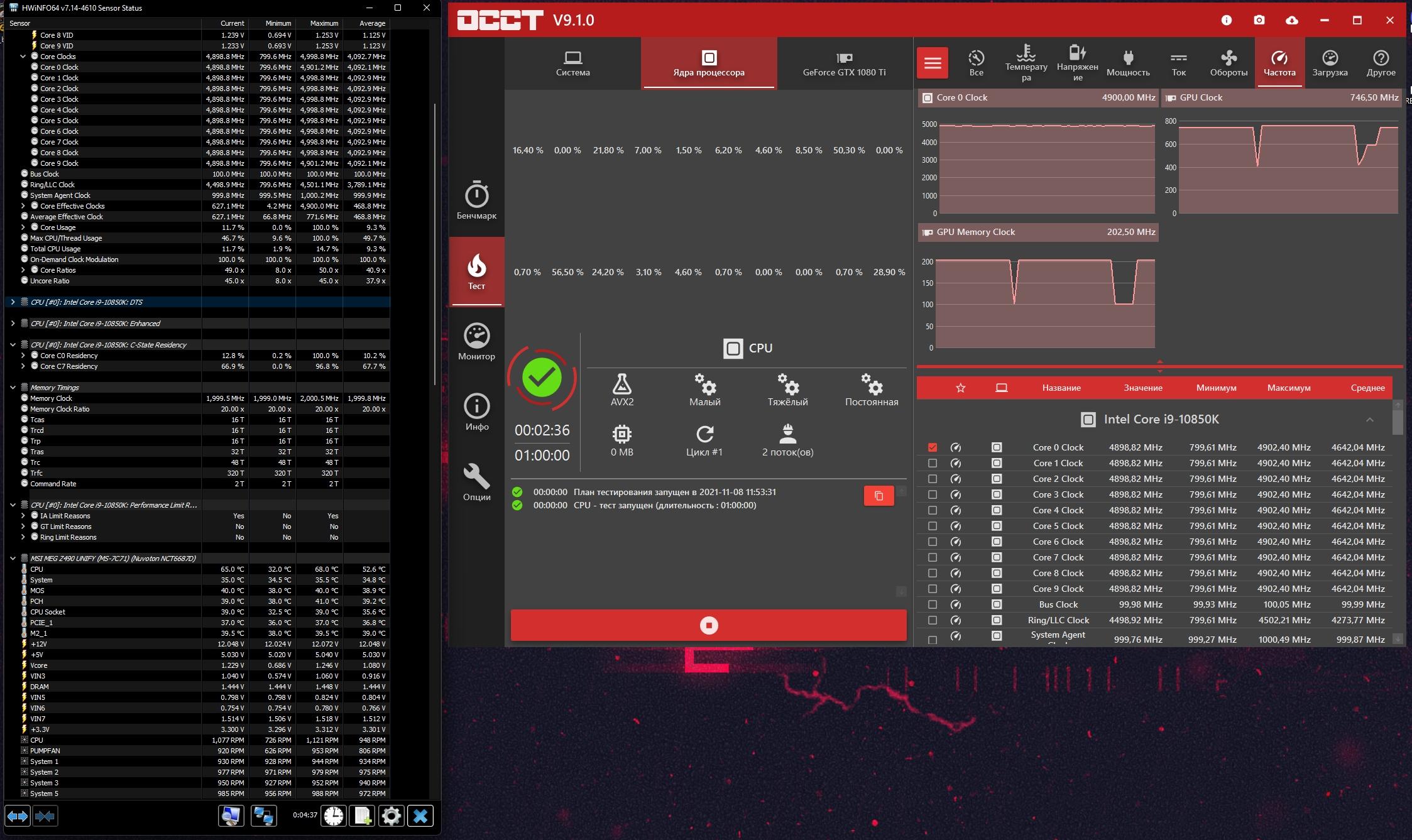Open the Бенчмарк stopwatch section
Viewport: 1412px width, 840px height.
[476, 201]
